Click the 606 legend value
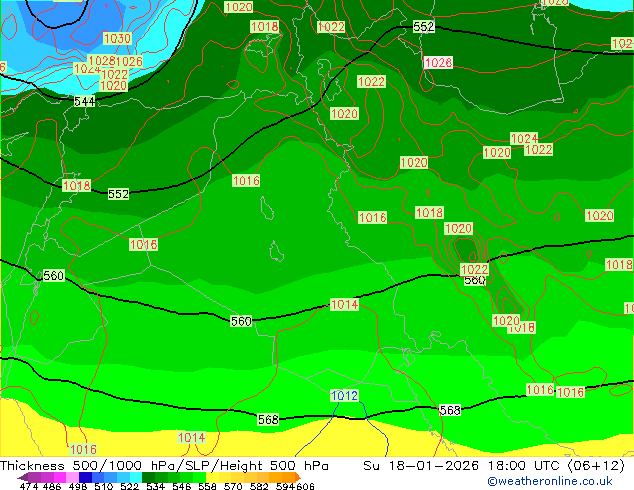 click(x=305, y=486)
